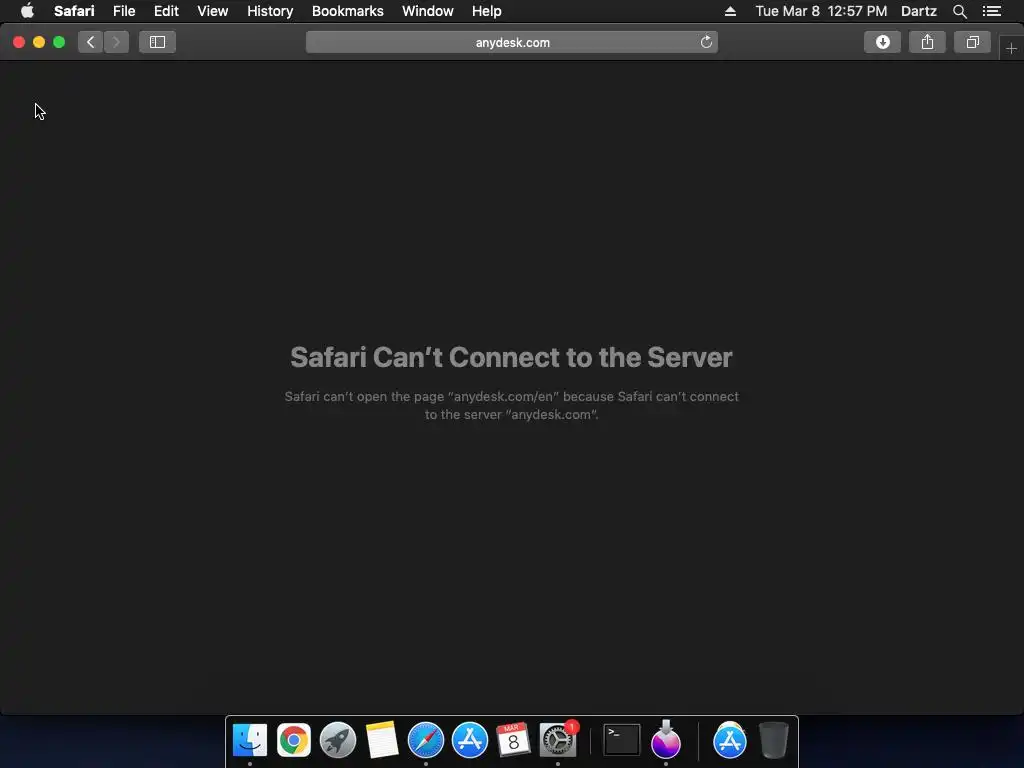Open the Safari application menu

pos(74,11)
